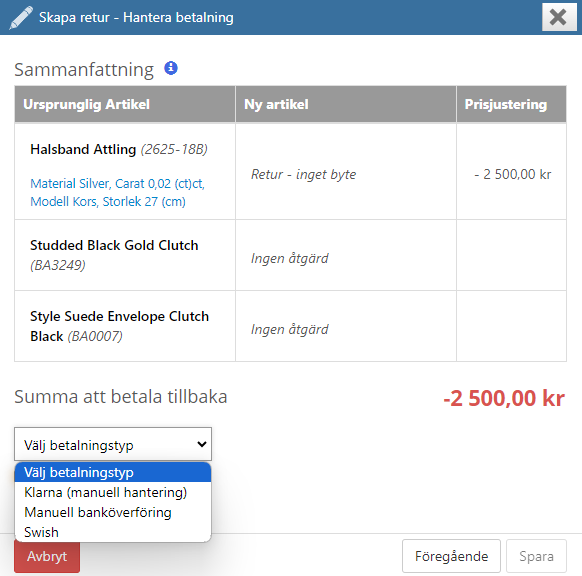Screen dimensions: 582x576
Task: Click the red Avbryt button
Action: [47, 556]
